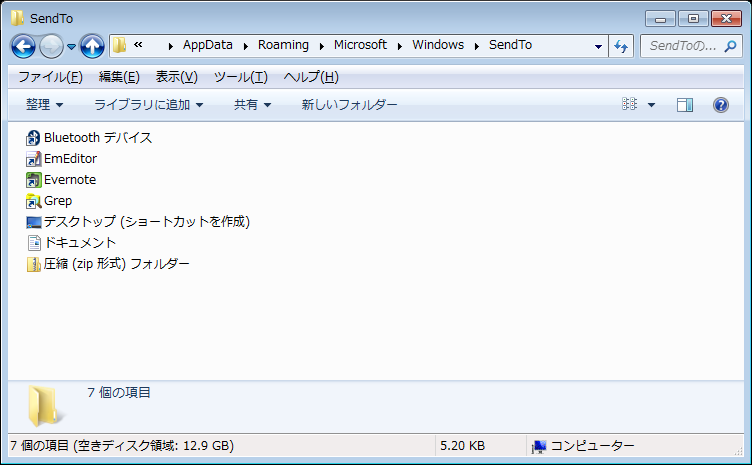Open the ヘルプ(H) menu
Image resolution: width=752 pixels, height=465 pixels.
311,77
